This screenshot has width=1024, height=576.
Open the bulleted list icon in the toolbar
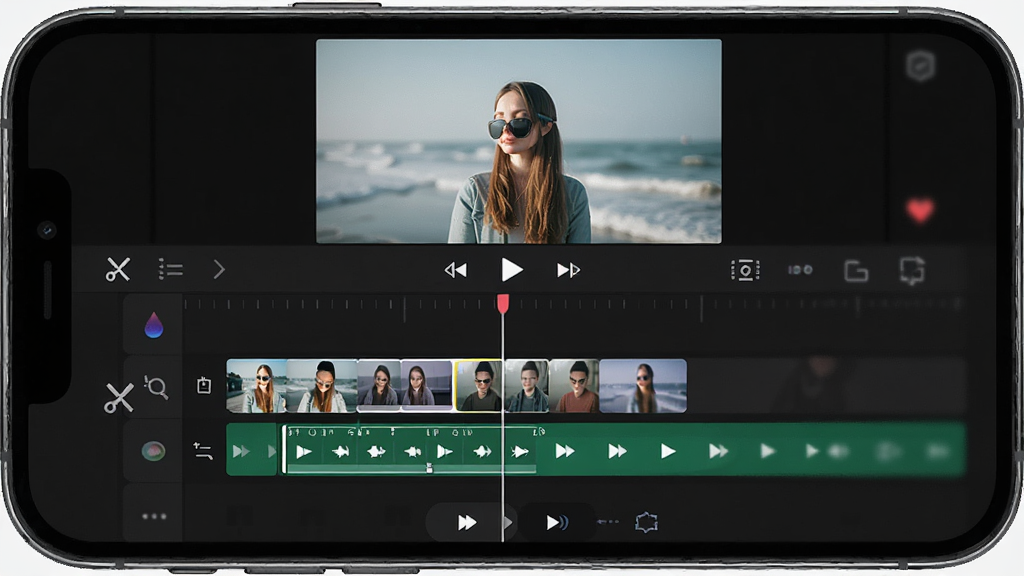click(x=170, y=269)
